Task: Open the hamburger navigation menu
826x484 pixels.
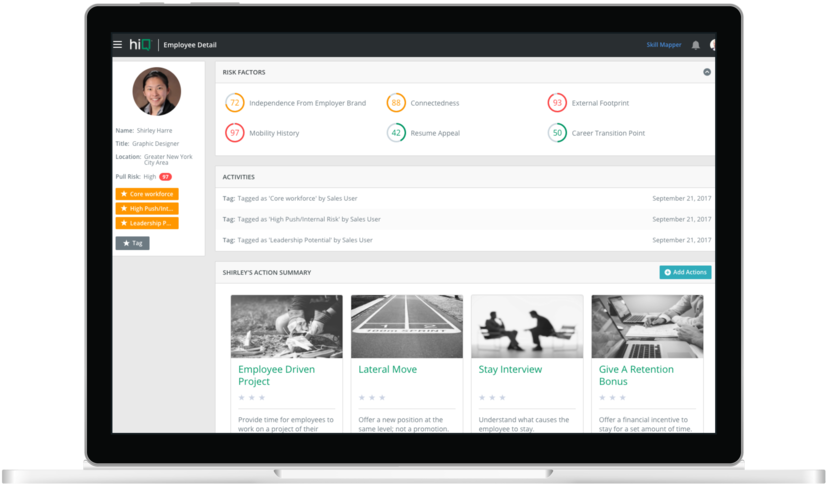Action: tap(118, 45)
